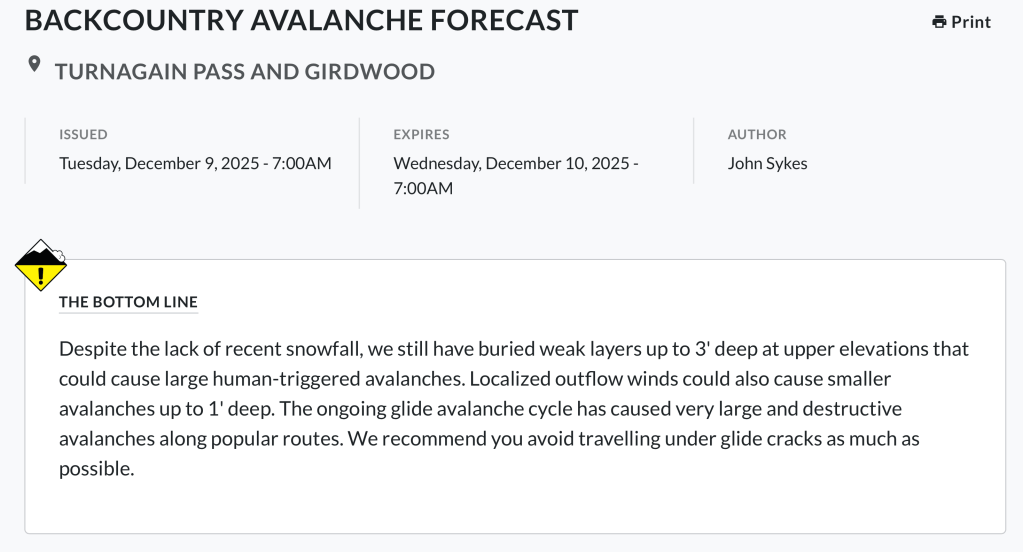1023x552 pixels.
Task: Click author name John Sykes
Action: coord(767,163)
